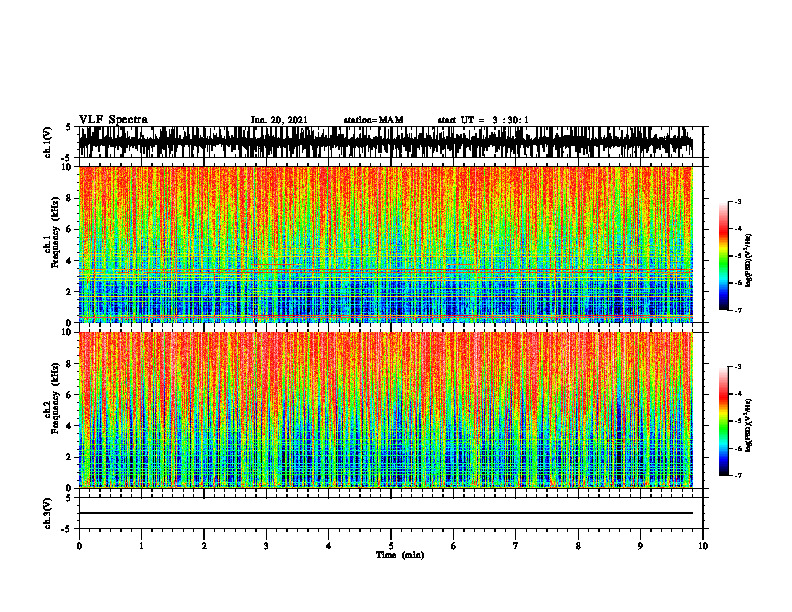792x612 pixels.
Task: Click time axis tick label "4"
Action: 329,546
